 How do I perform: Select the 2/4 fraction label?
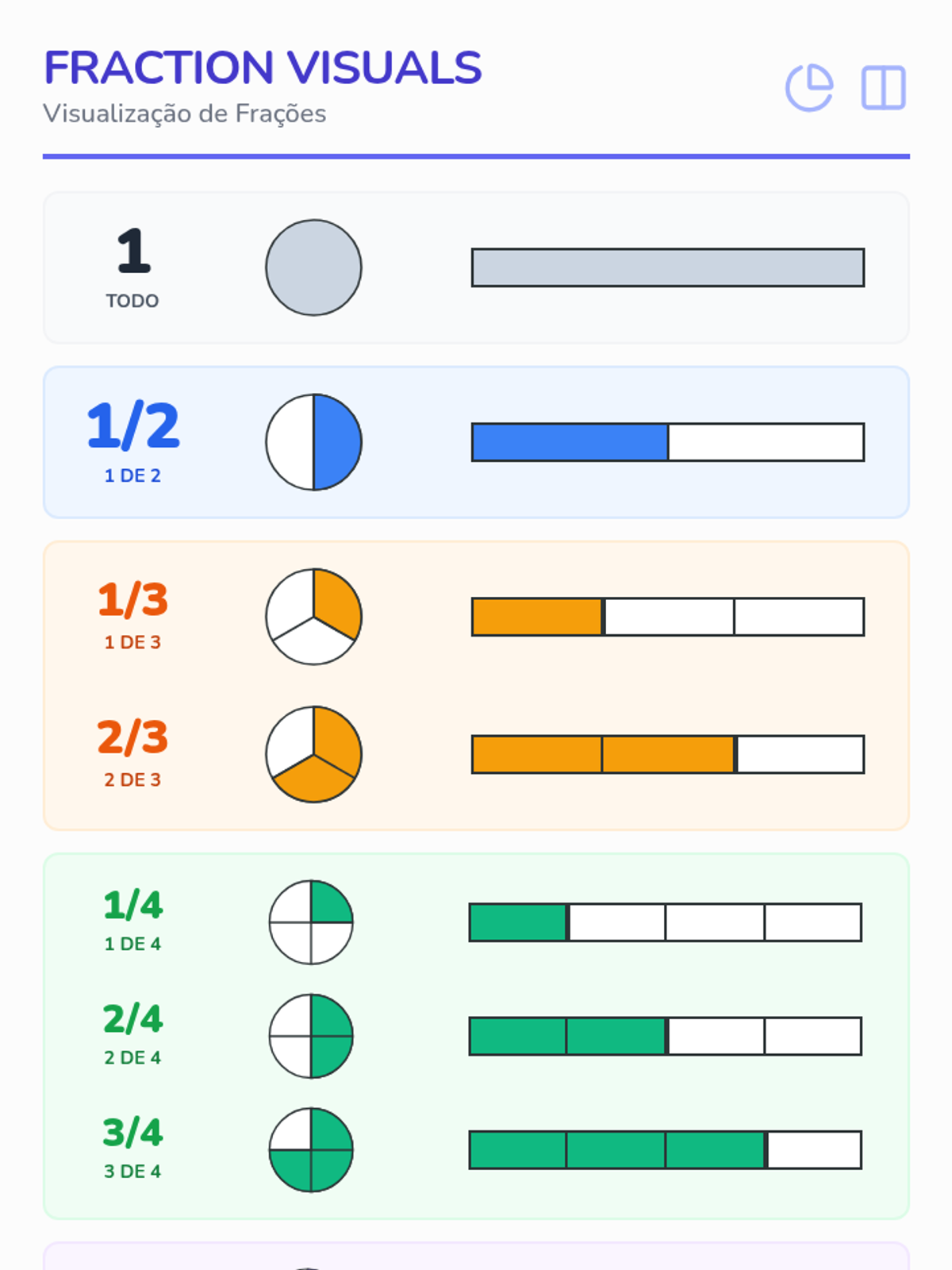(x=132, y=1019)
